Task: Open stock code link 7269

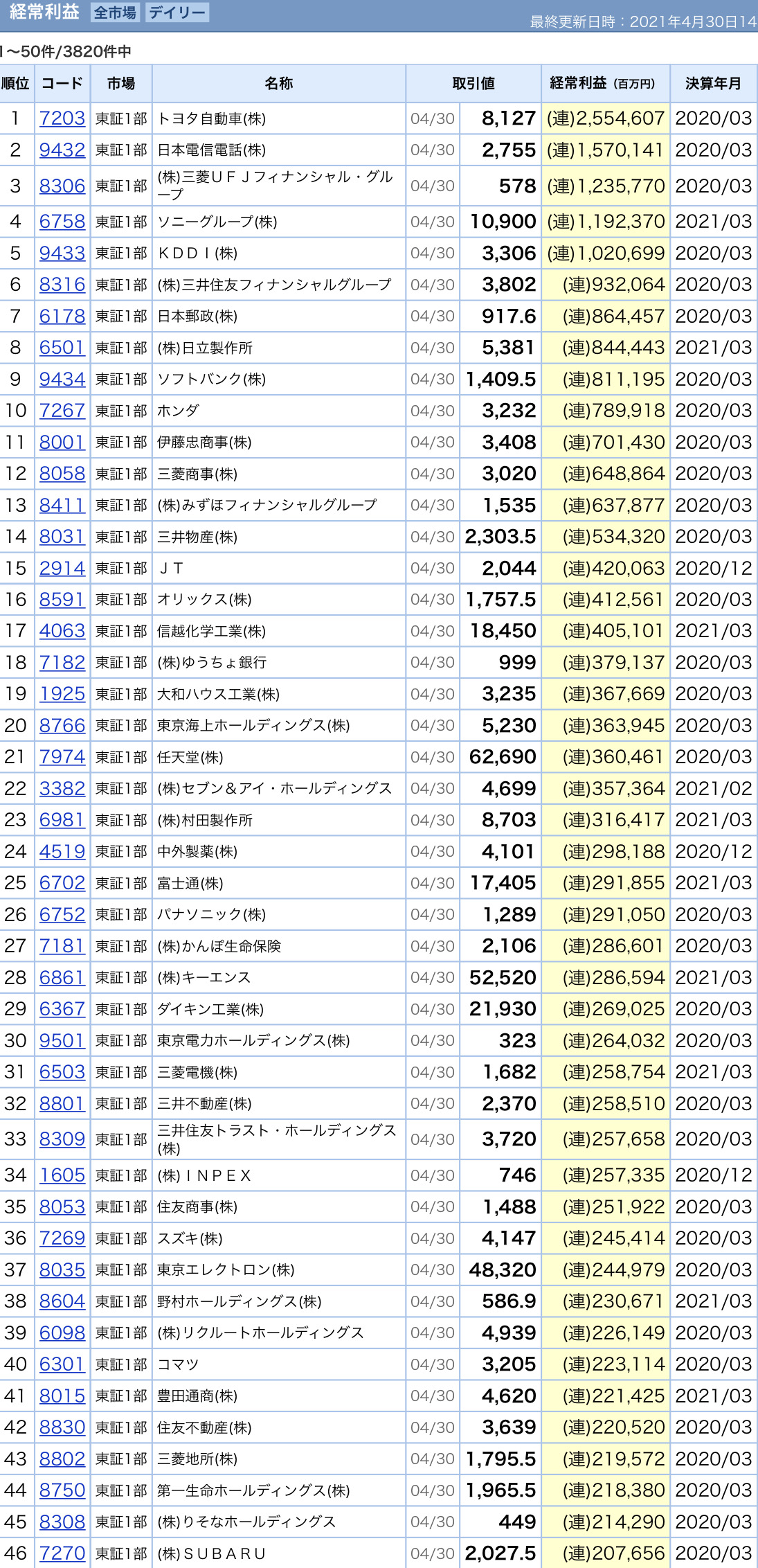Action: 62,1238
